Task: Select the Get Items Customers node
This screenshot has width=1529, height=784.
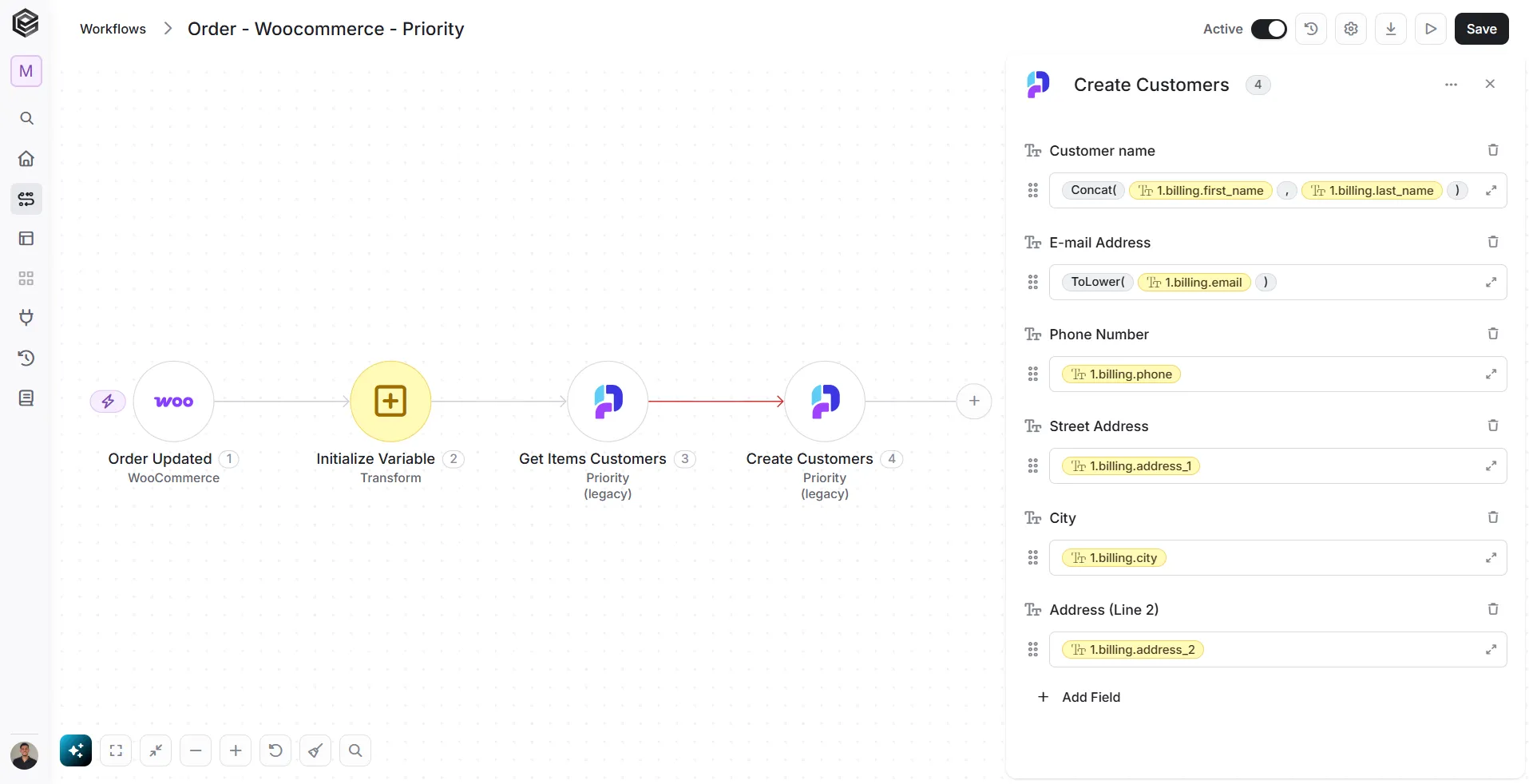Action: coord(608,401)
